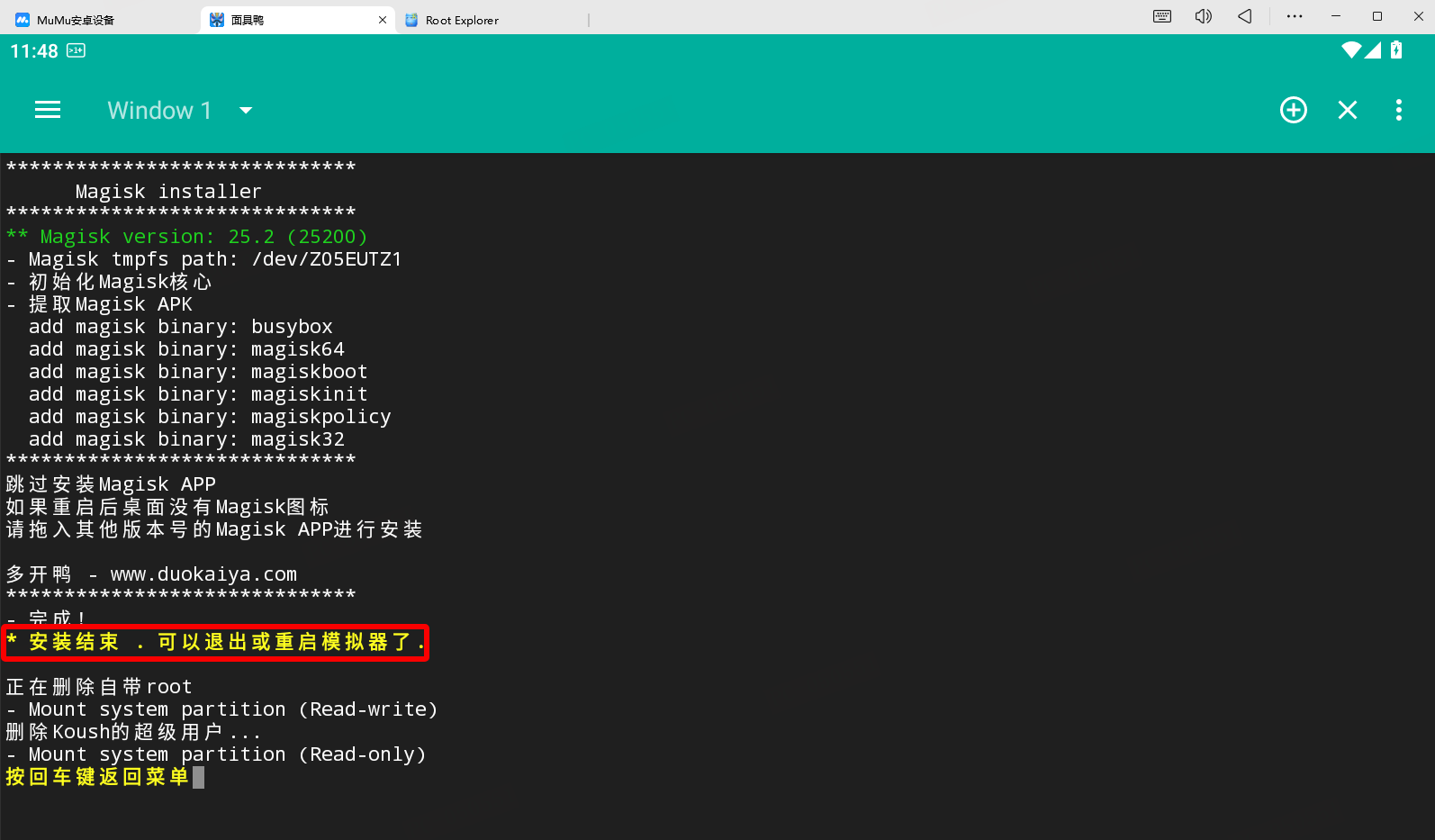Viewport: 1435px width, 840px height.
Task: Open the three-dot overflow menu
Action: pyautogui.click(x=1398, y=110)
